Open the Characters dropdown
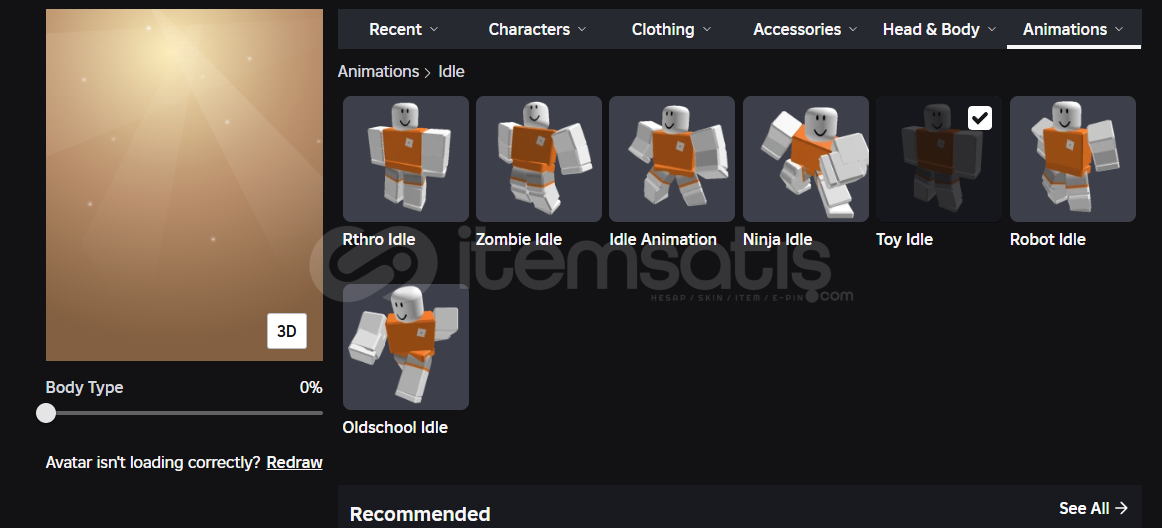This screenshot has width=1162, height=528. pyautogui.click(x=537, y=30)
